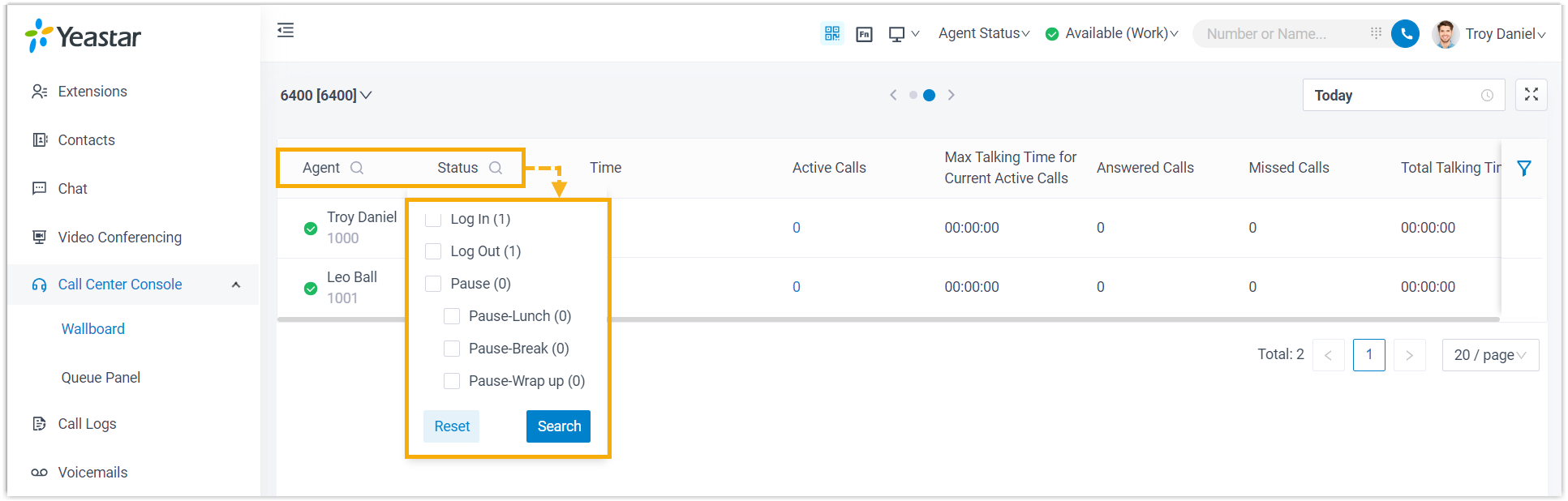This screenshot has width=1568, height=501.
Task: Click the filter funnel icon in table
Action: (1523, 168)
